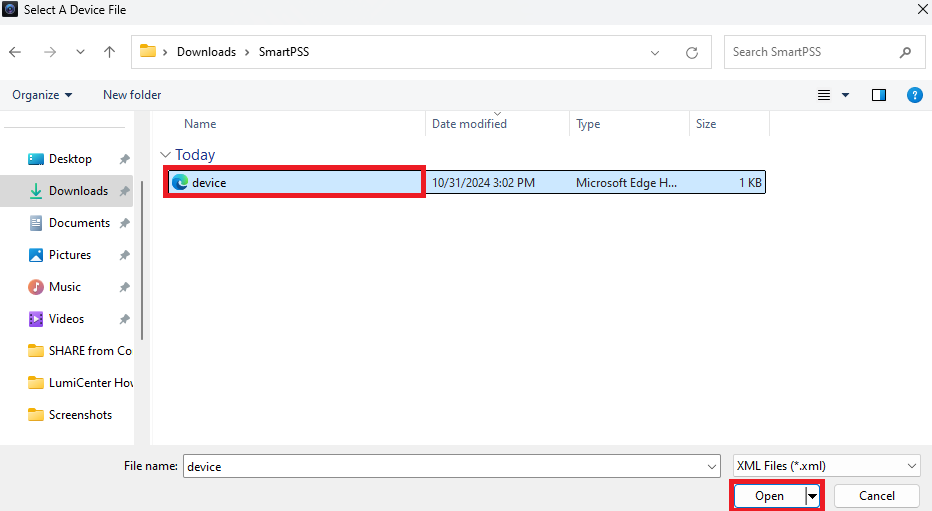Sort files by Date modified column
932x511 pixels.
tap(469, 124)
